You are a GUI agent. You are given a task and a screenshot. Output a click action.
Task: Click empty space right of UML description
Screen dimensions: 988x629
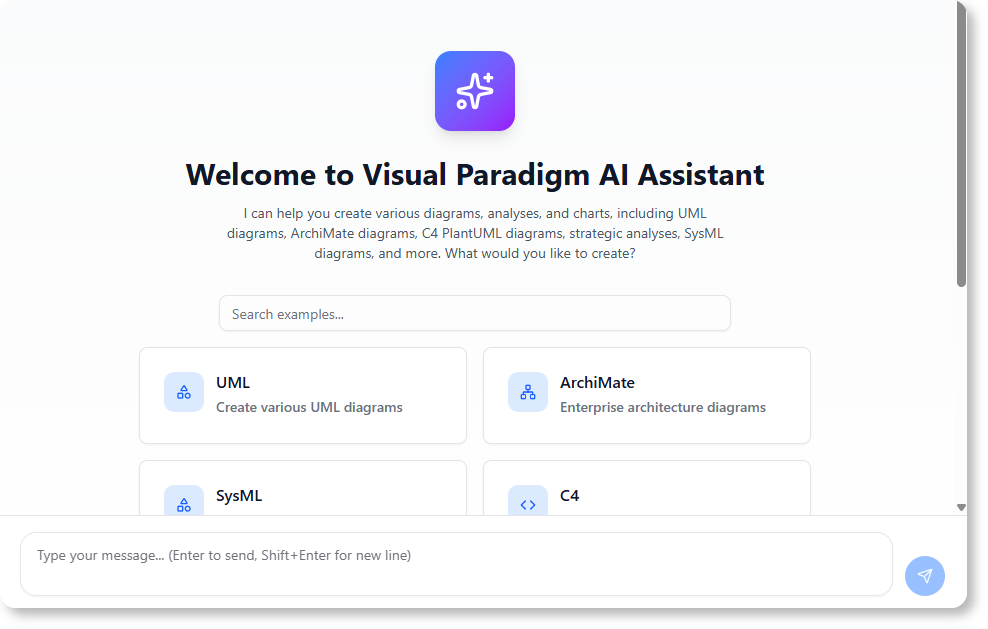tap(435, 407)
